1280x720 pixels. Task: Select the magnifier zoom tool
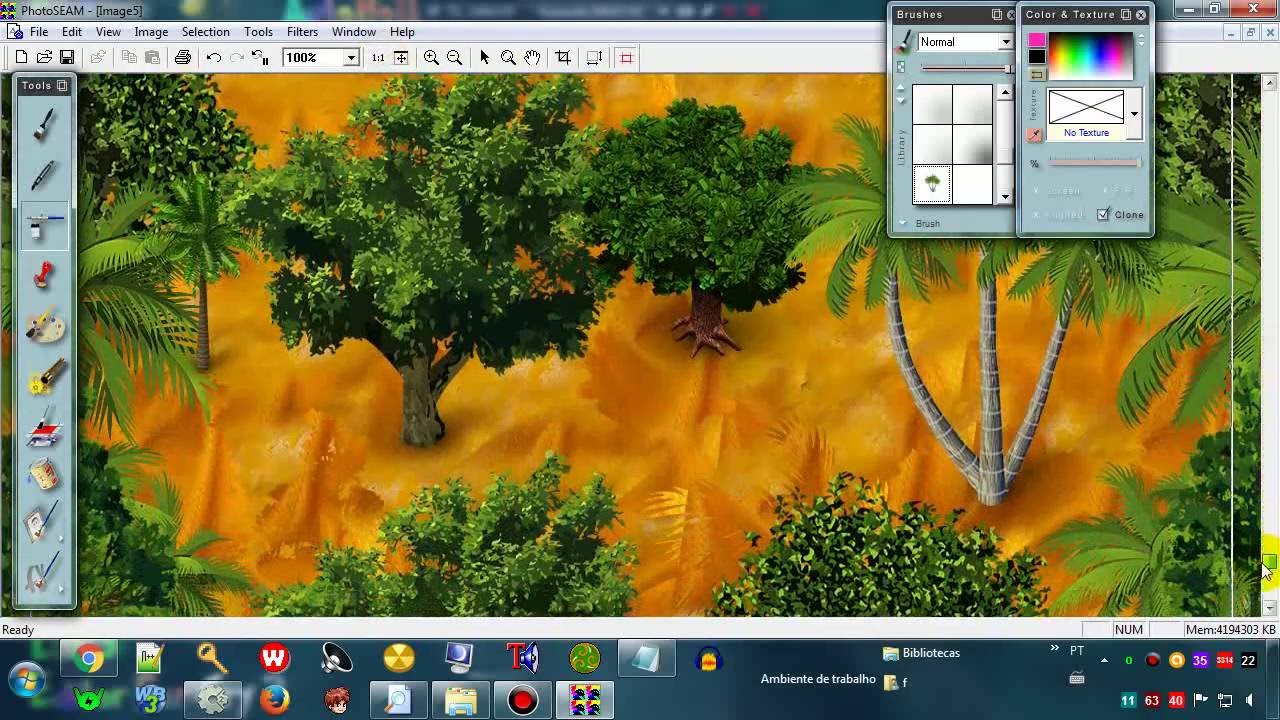tap(508, 58)
